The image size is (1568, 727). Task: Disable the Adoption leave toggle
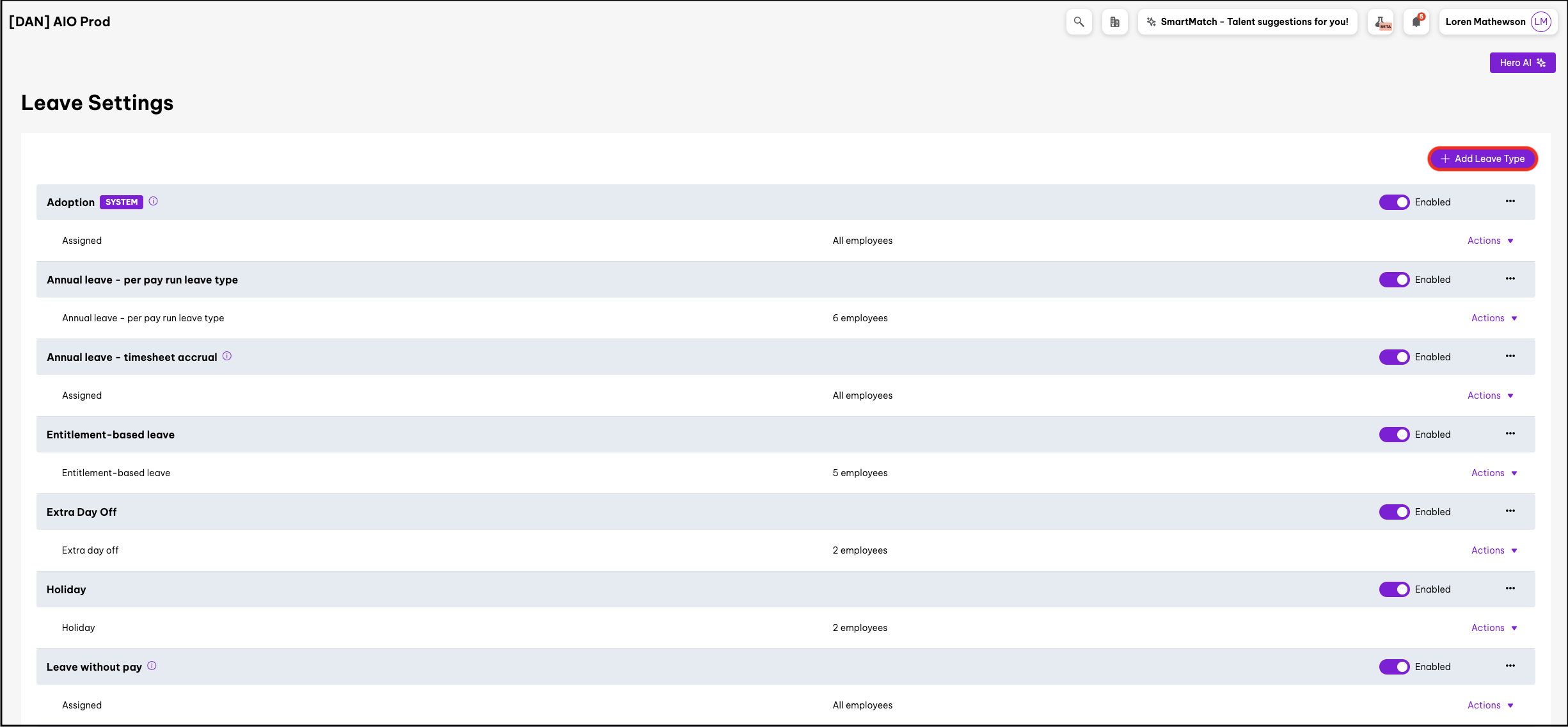(x=1394, y=202)
